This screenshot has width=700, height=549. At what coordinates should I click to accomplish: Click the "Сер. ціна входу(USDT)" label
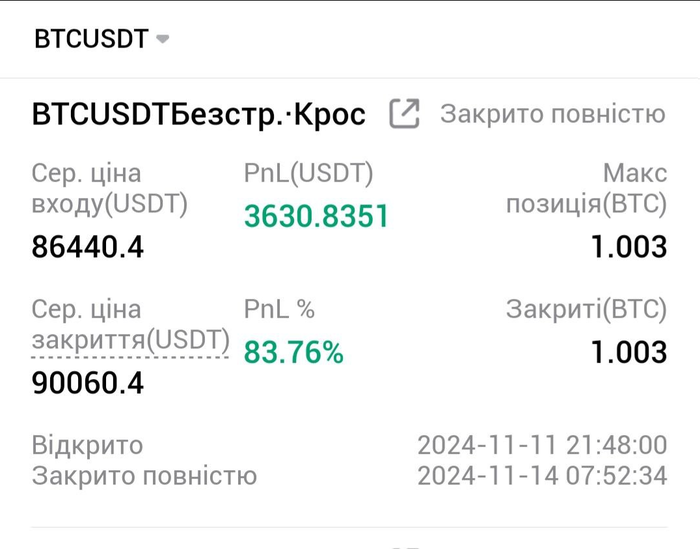[110, 189]
